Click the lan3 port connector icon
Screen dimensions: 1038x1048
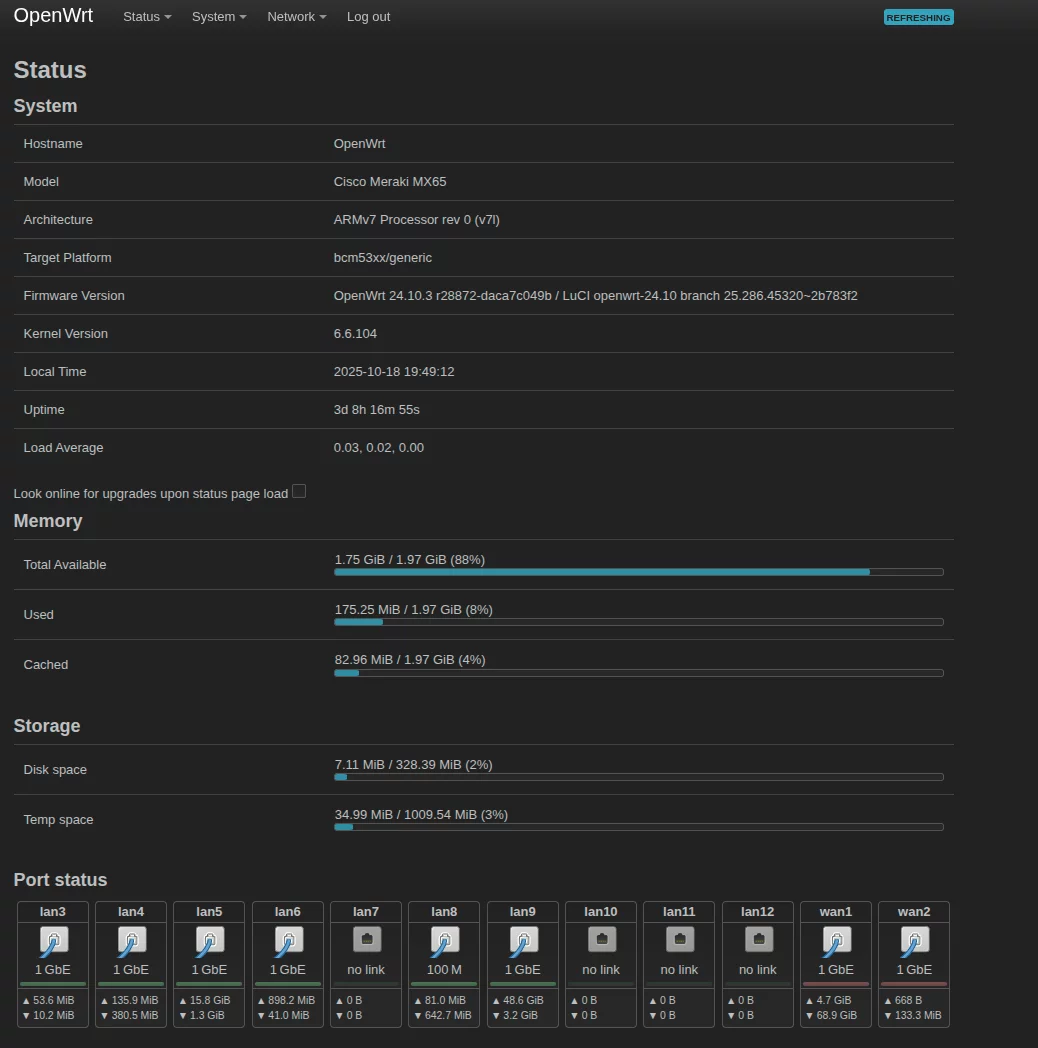tap(53, 940)
